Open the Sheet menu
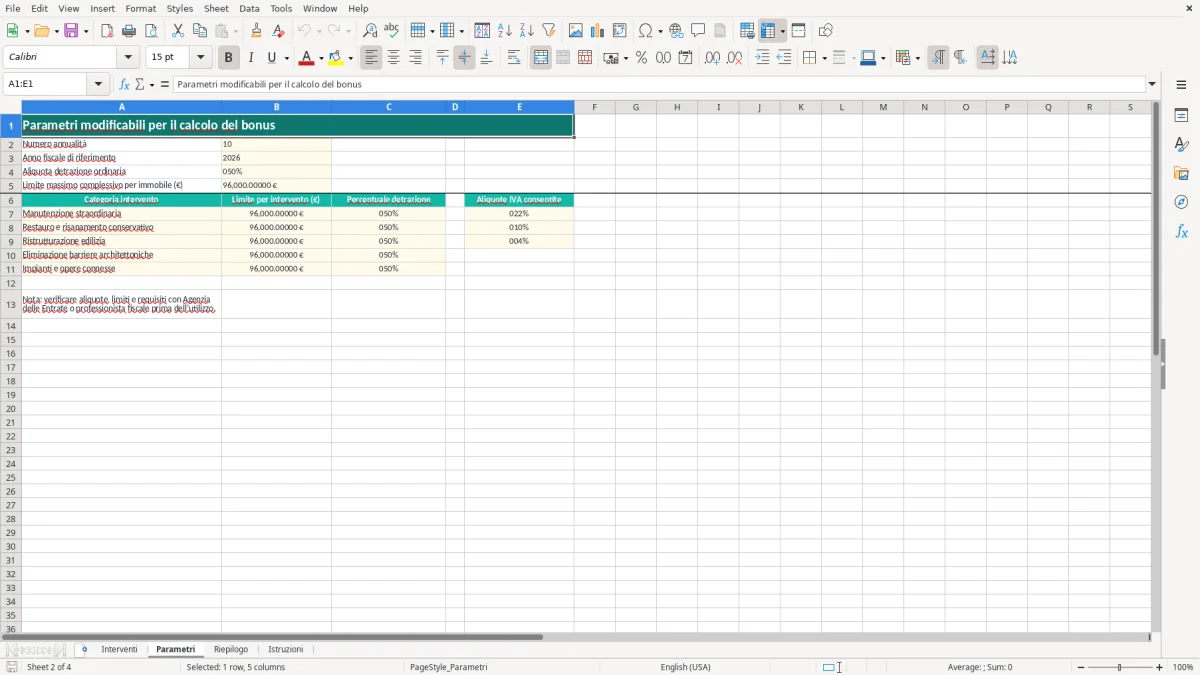1200x675 pixels. 216,8
